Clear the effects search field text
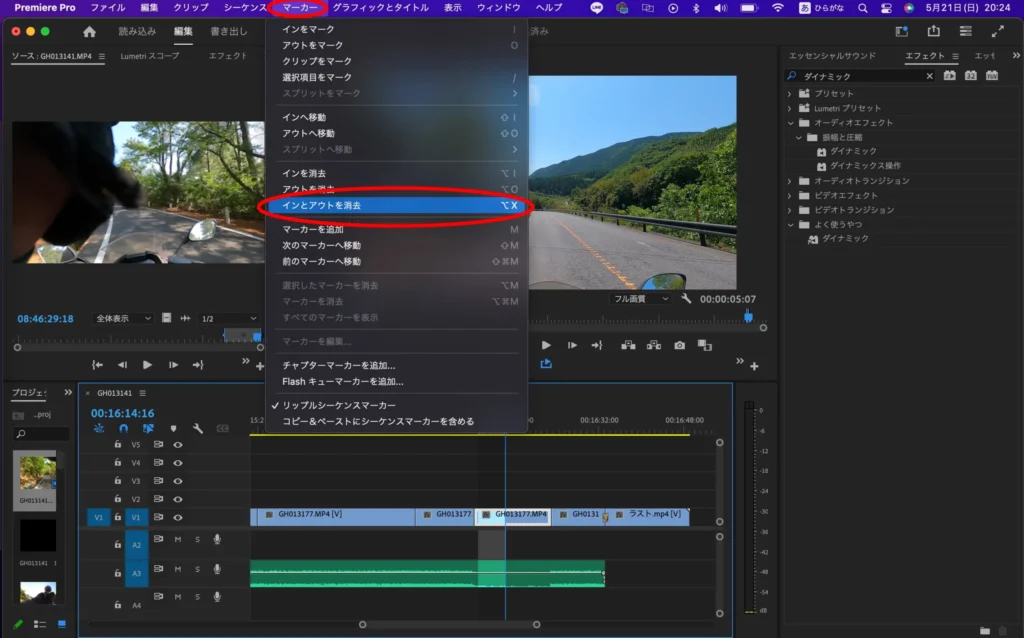This screenshot has height=638, width=1024. tap(929, 76)
